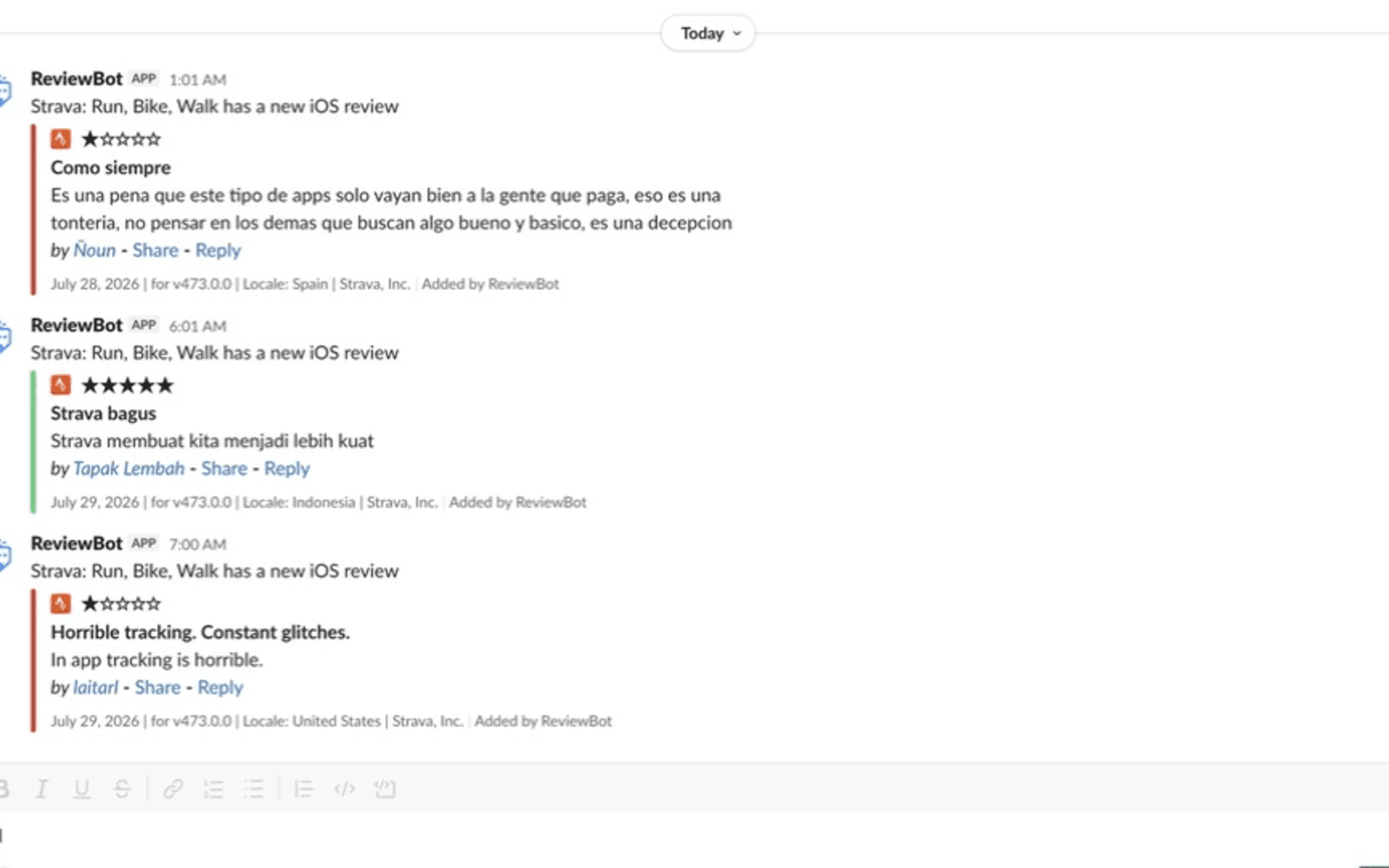This screenshot has width=1389, height=868.
Task: Click the ordered list icon
Action: coord(214,788)
